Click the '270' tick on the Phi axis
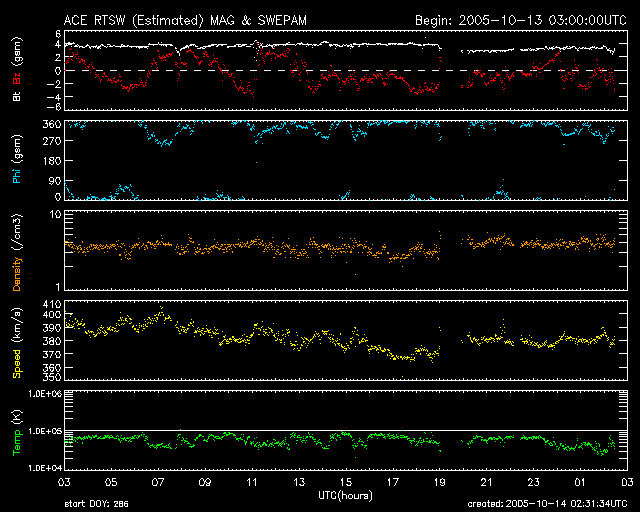Screen dimensions: 640x512 pos(52,141)
